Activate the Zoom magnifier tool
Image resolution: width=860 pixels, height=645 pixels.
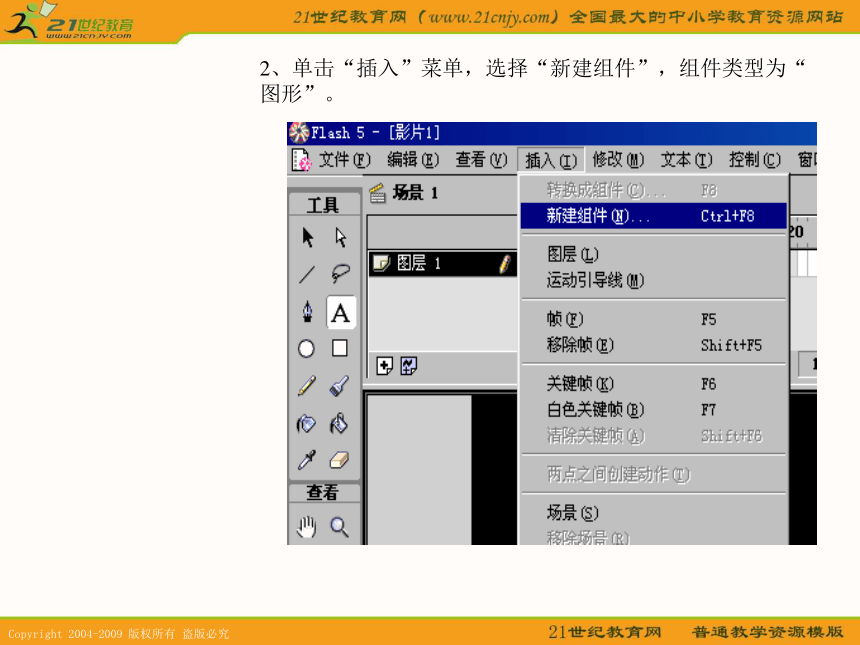click(x=340, y=527)
